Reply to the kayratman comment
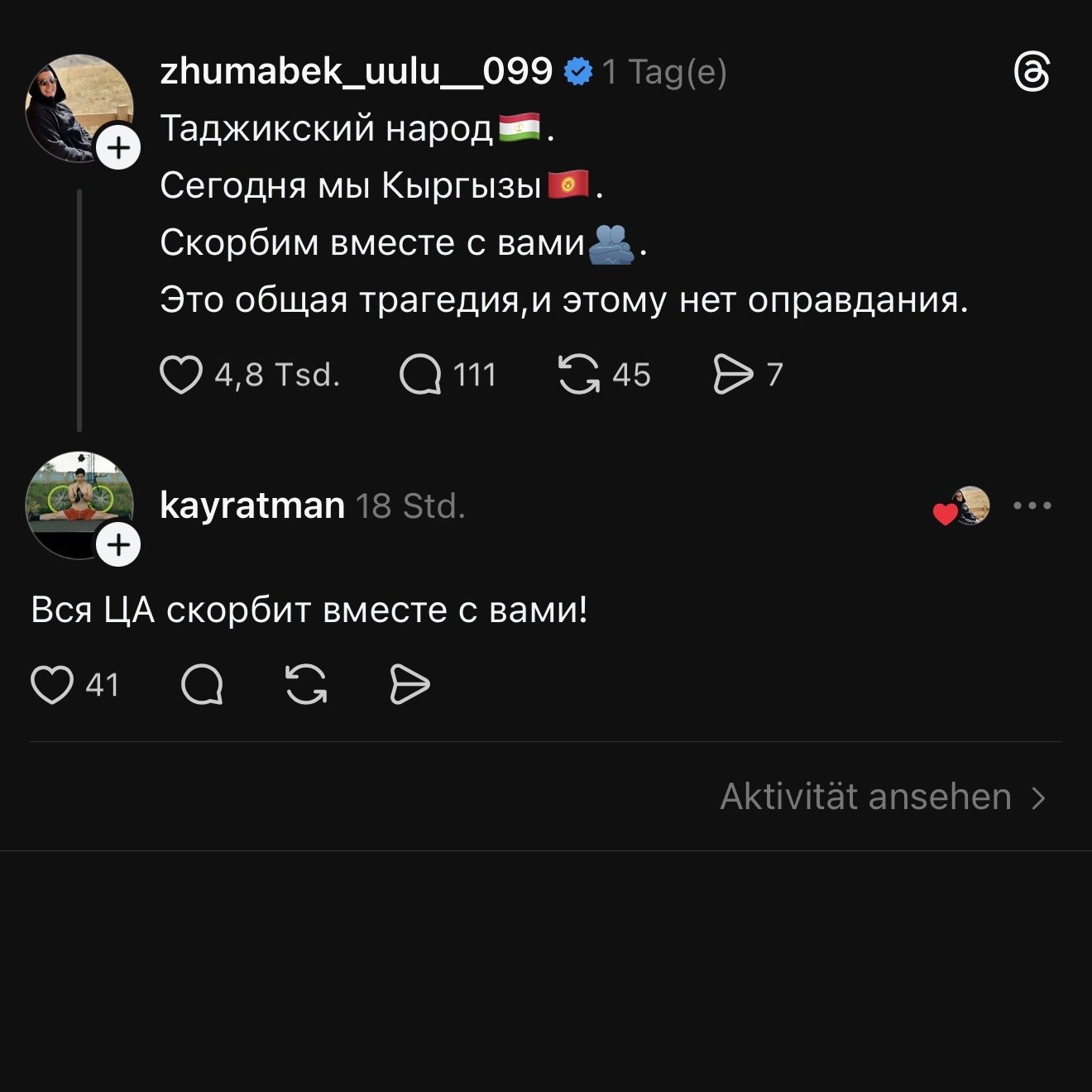 coord(202,685)
